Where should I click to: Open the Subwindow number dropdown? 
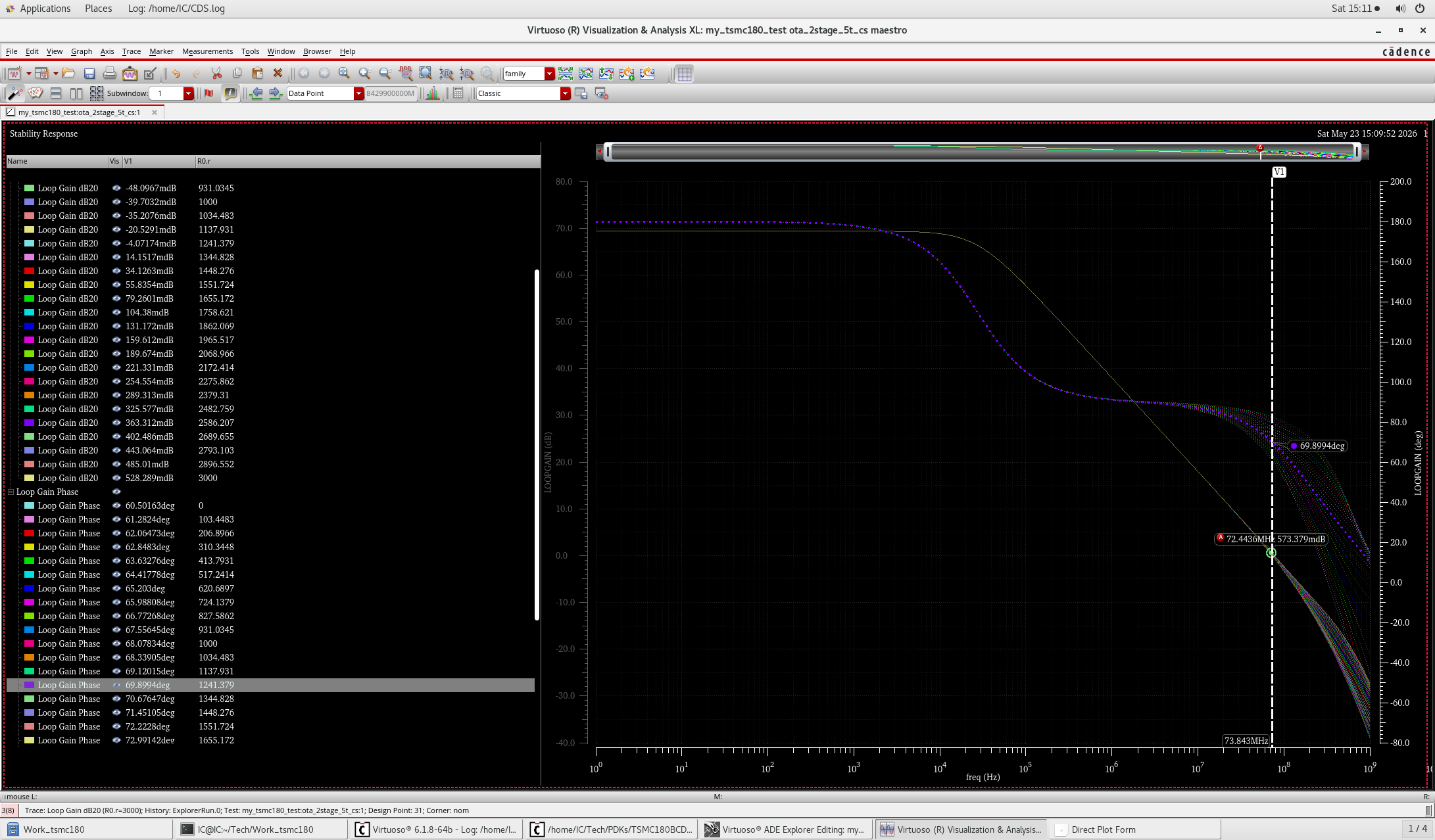coord(188,93)
